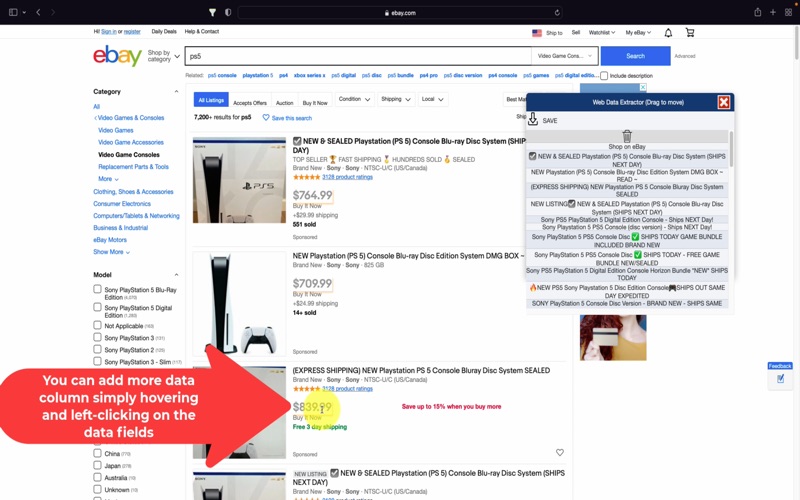The height and width of the screenshot is (500, 800).
Task: Check the Sony PlayStation 2 model filter
Action: [x=97, y=349]
